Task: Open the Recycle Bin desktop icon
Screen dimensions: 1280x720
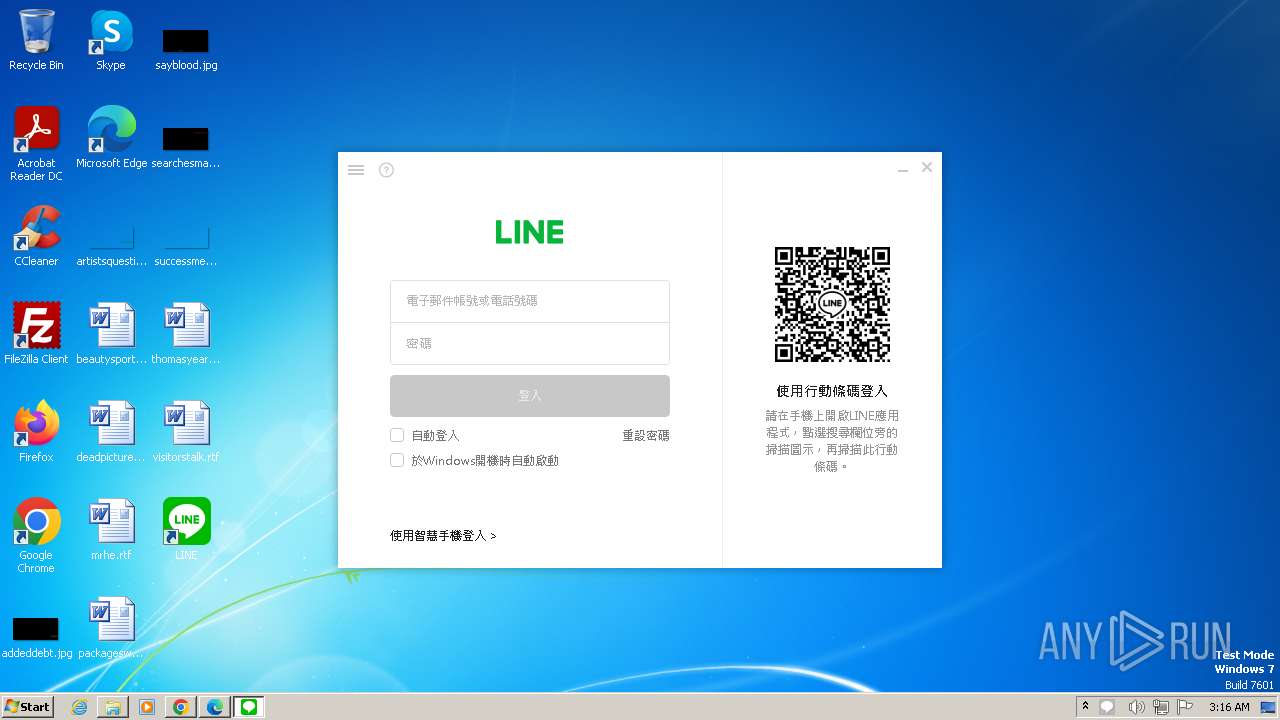Action: tap(36, 40)
